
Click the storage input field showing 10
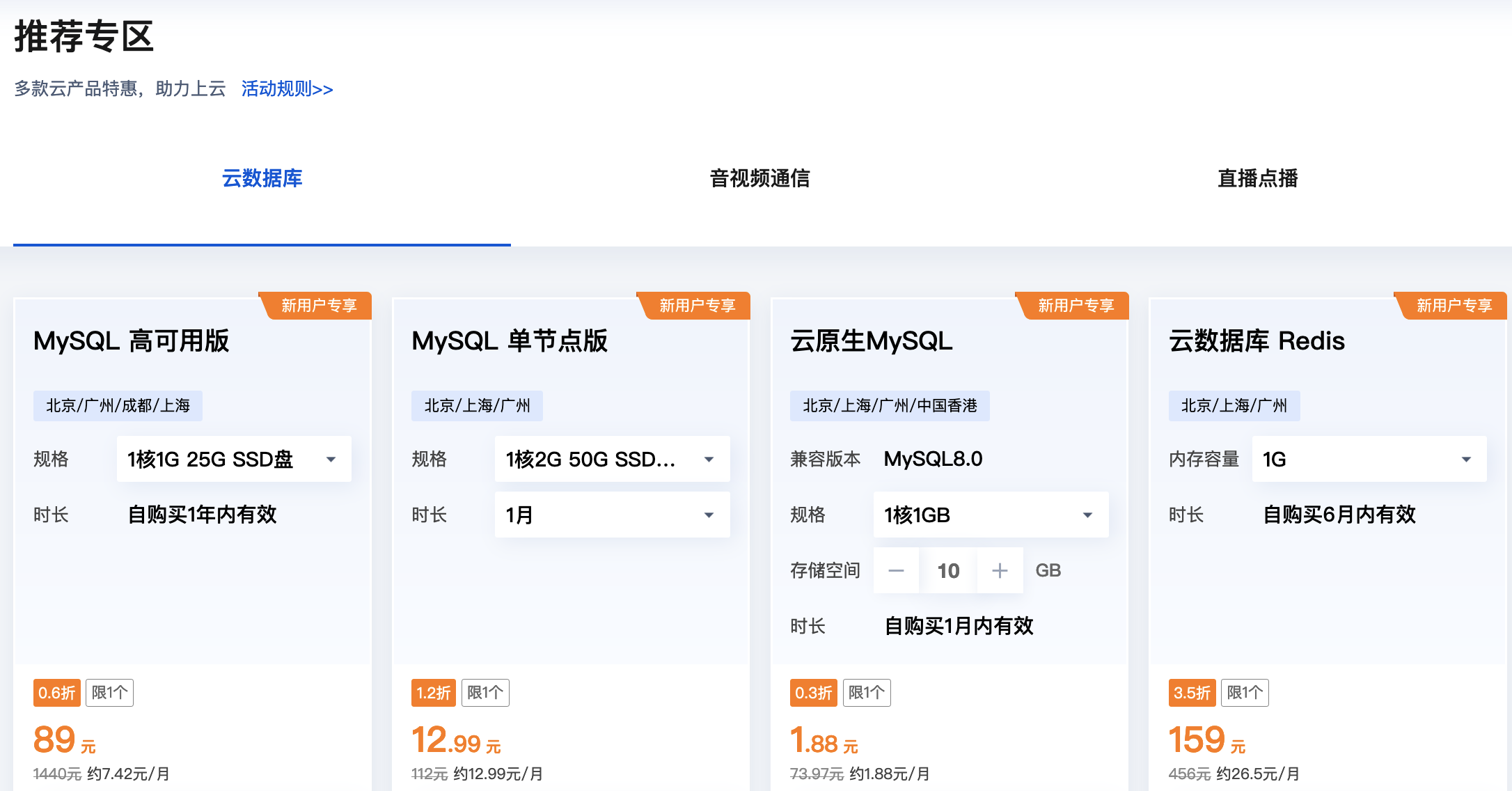pyautogui.click(x=948, y=570)
